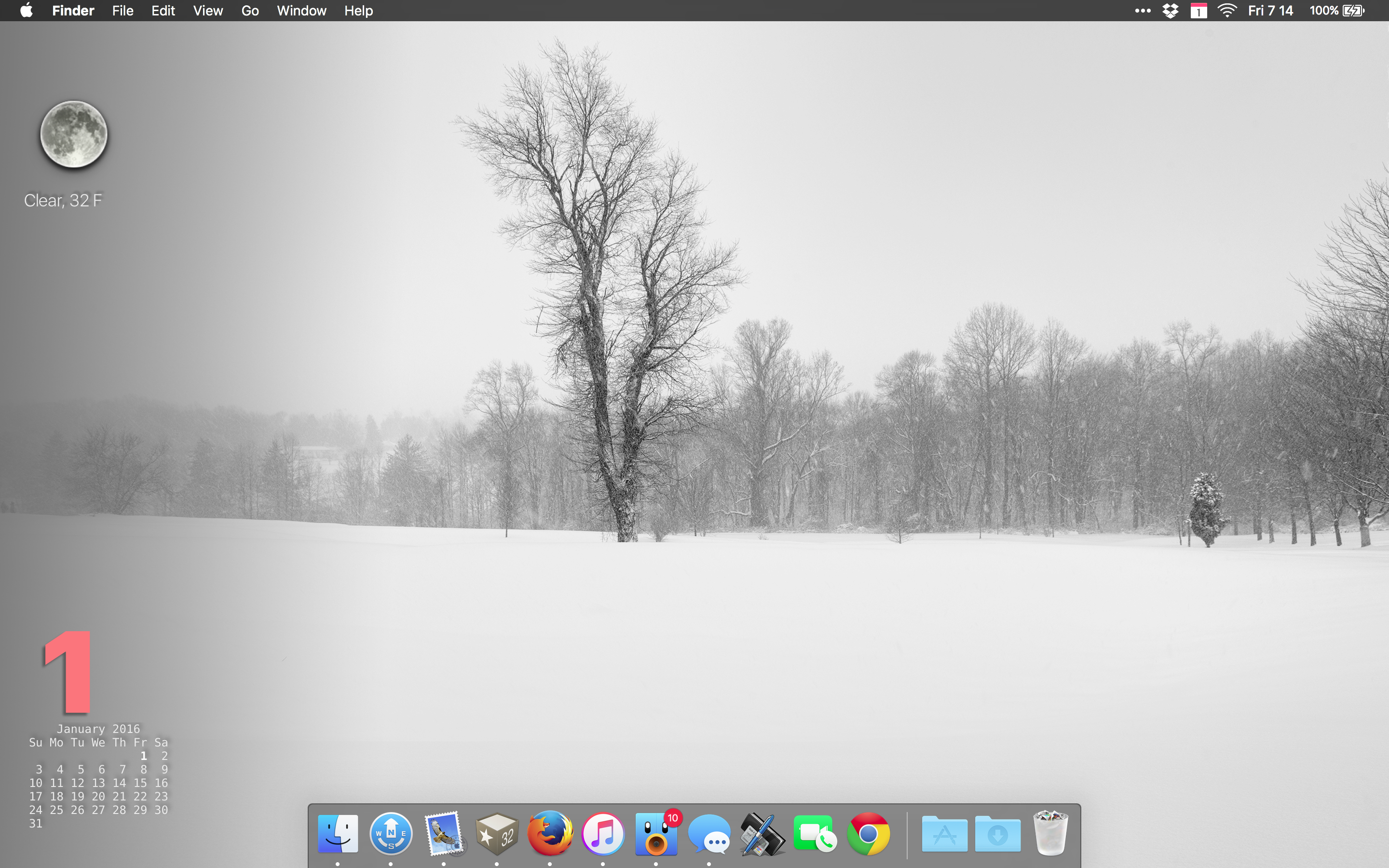
Task: Open Firefox from the Dock
Action: coord(550,834)
